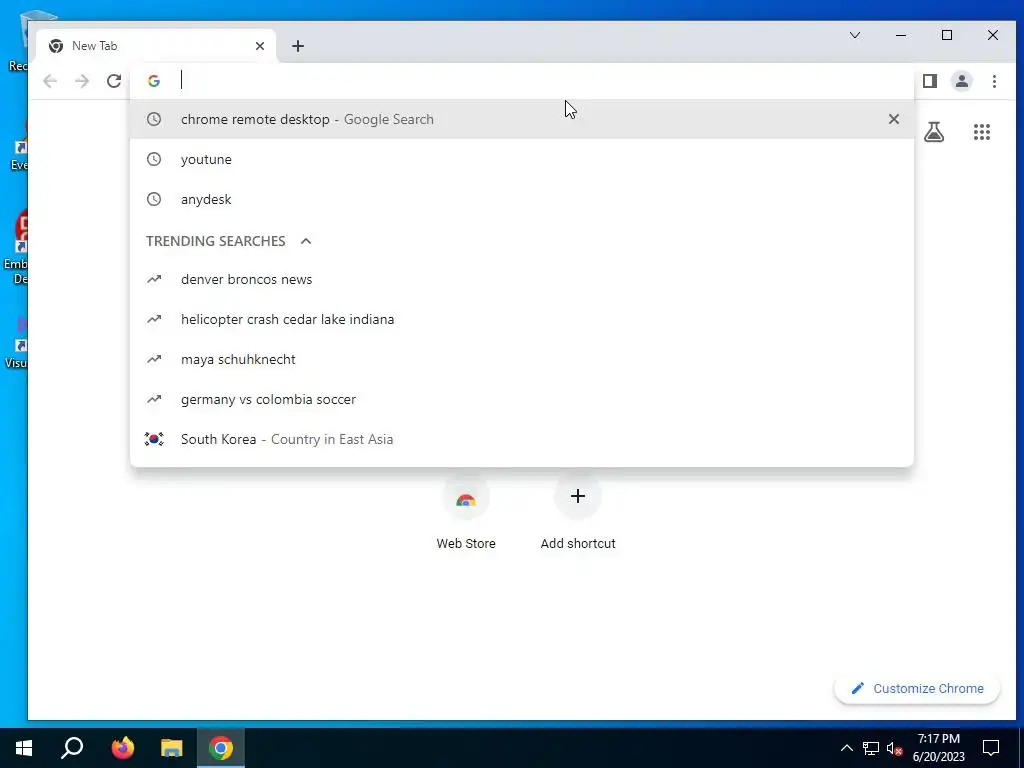Image resolution: width=1024 pixels, height=768 pixels.
Task: Choose maya schuhknecht trending search
Action: coord(522,359)
